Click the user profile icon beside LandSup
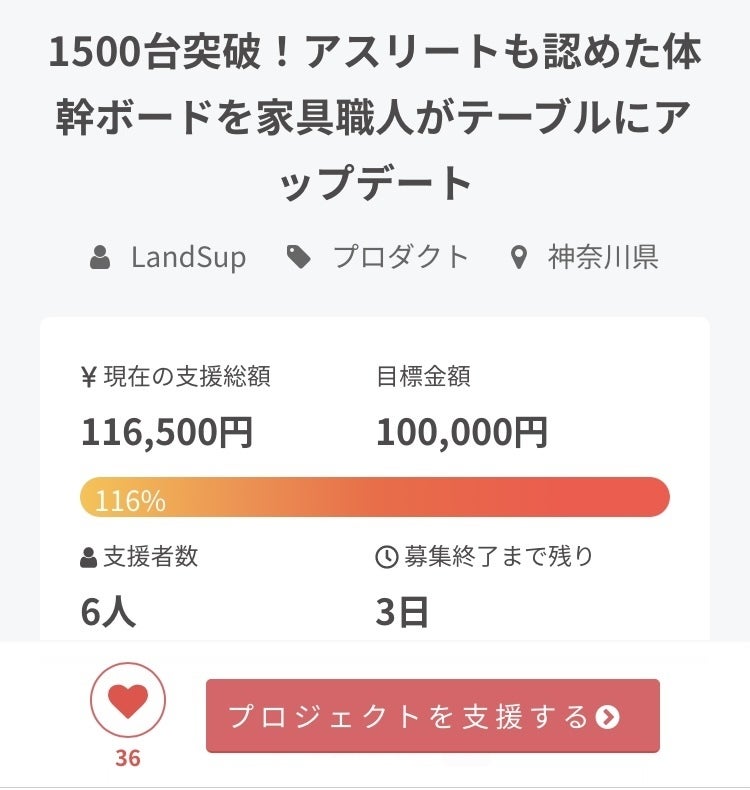The height and width of the screenshot is (790, 750). pyautogui.click(x=100, y=258)
